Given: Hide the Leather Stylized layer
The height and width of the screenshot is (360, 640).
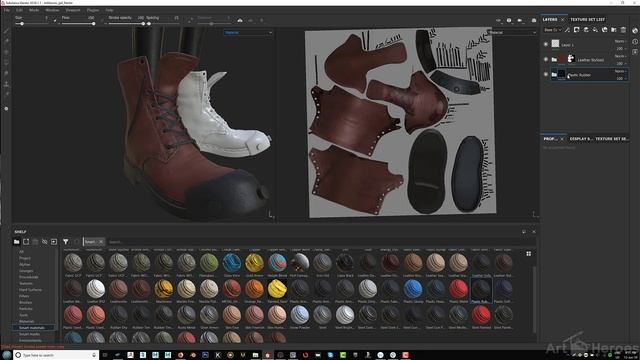Looking at the screenshot, I should tap(546, 59).
